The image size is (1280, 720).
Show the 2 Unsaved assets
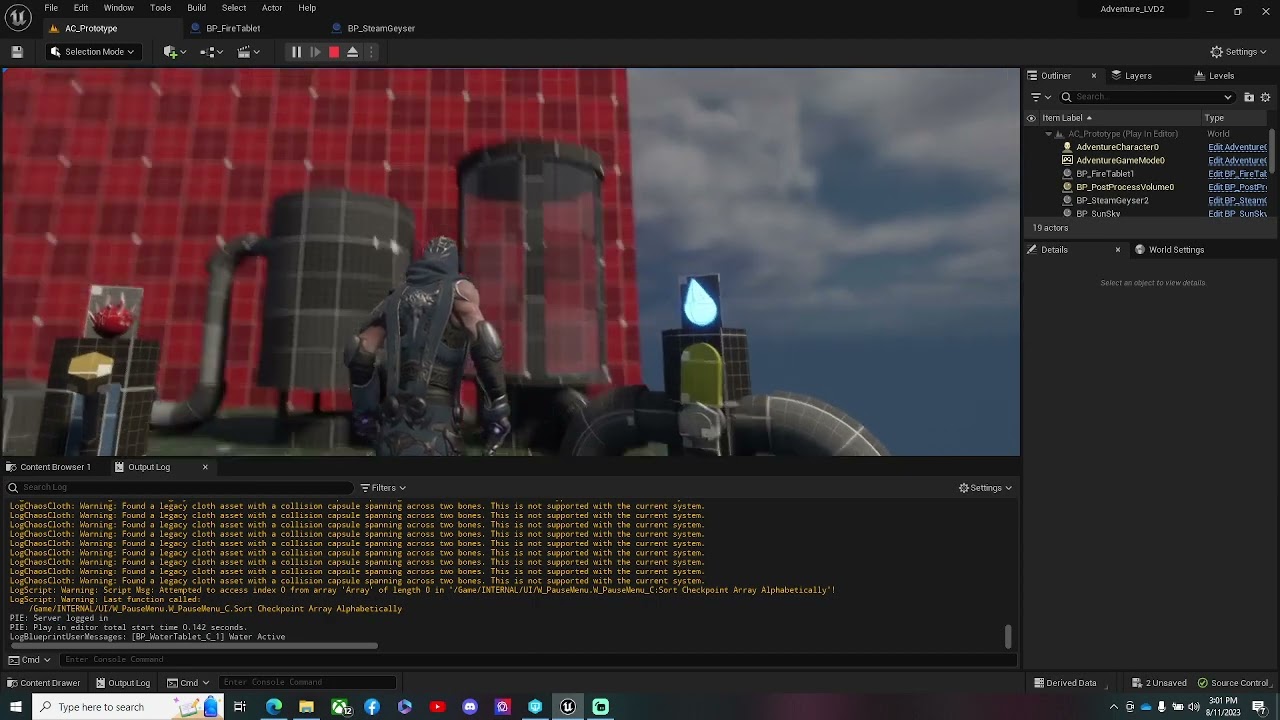pos(1159,683)
